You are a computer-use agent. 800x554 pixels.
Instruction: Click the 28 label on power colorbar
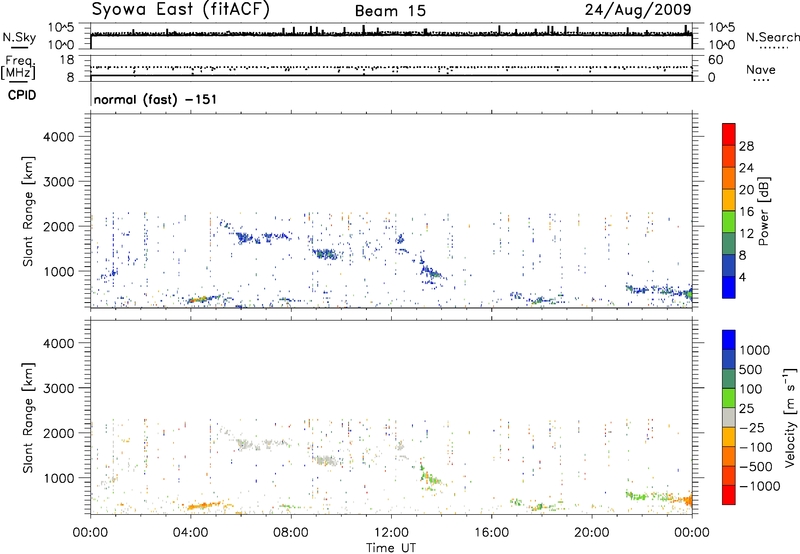coord(746,146)
